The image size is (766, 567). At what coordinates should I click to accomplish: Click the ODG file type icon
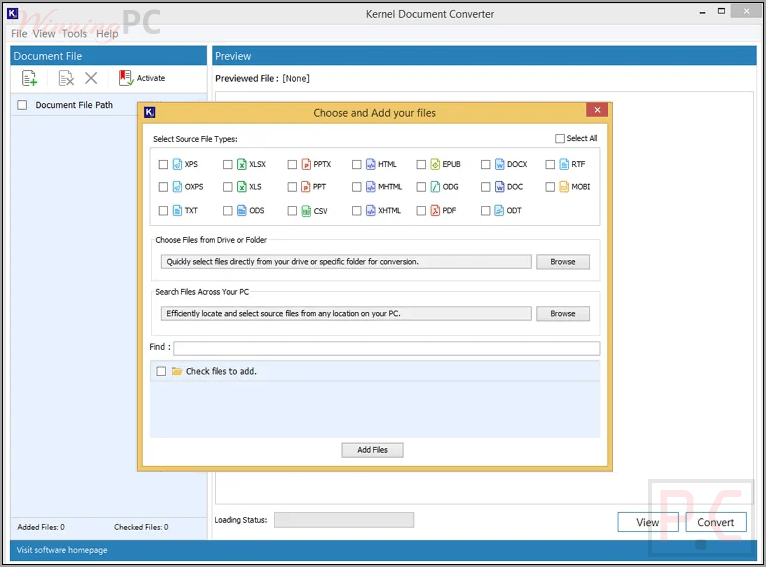coord(435,187)
